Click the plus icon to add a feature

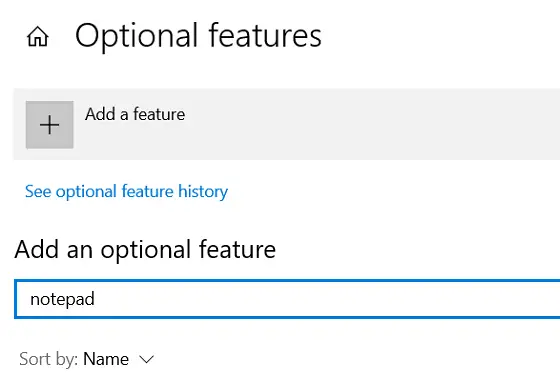[x=50, y=125]
